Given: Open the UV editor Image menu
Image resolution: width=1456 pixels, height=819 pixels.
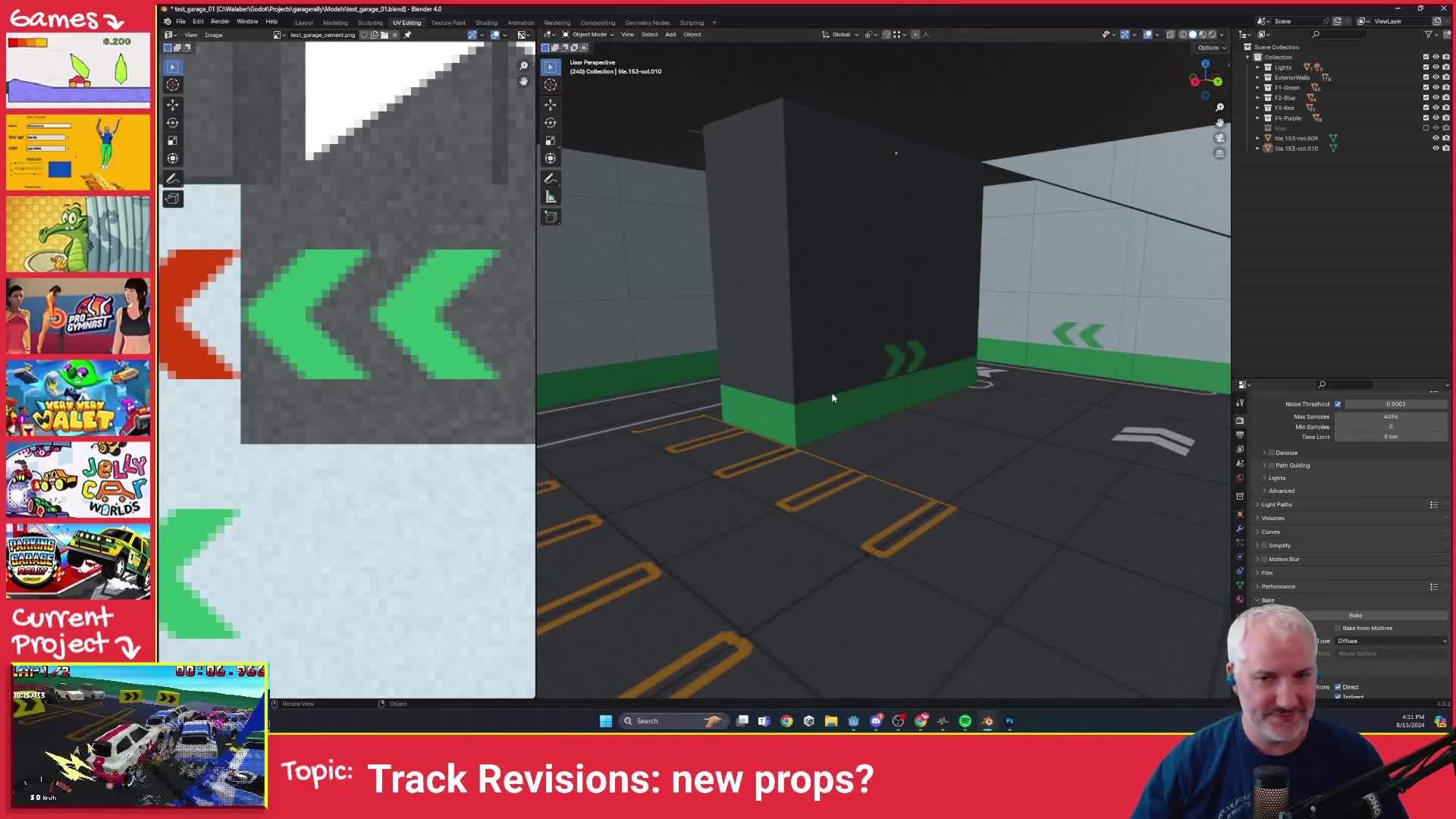Looking at the screenshot, I should 213,35.
